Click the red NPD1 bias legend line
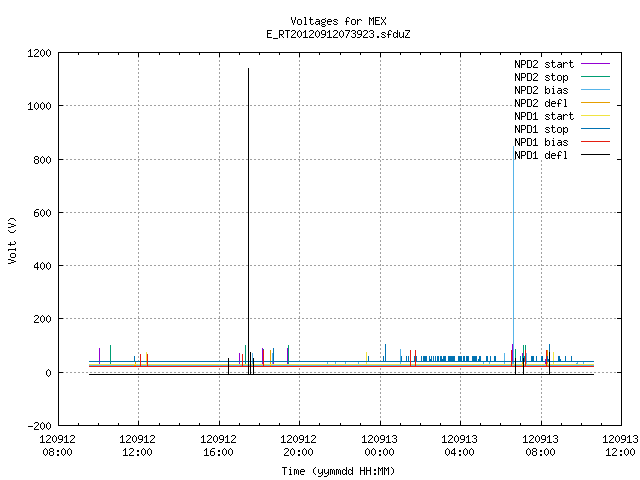Viewport: 640px width, 480px height. click(x=595, y=142)
